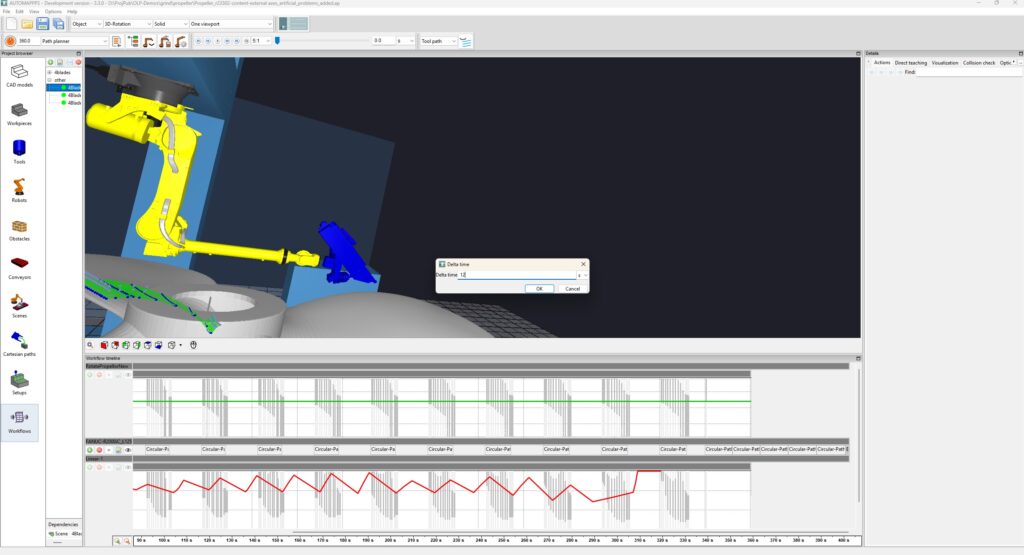Toggle the eye visibility for FANUC robot track
This screenshot has width=1024, height=555.
pos(128,450)
